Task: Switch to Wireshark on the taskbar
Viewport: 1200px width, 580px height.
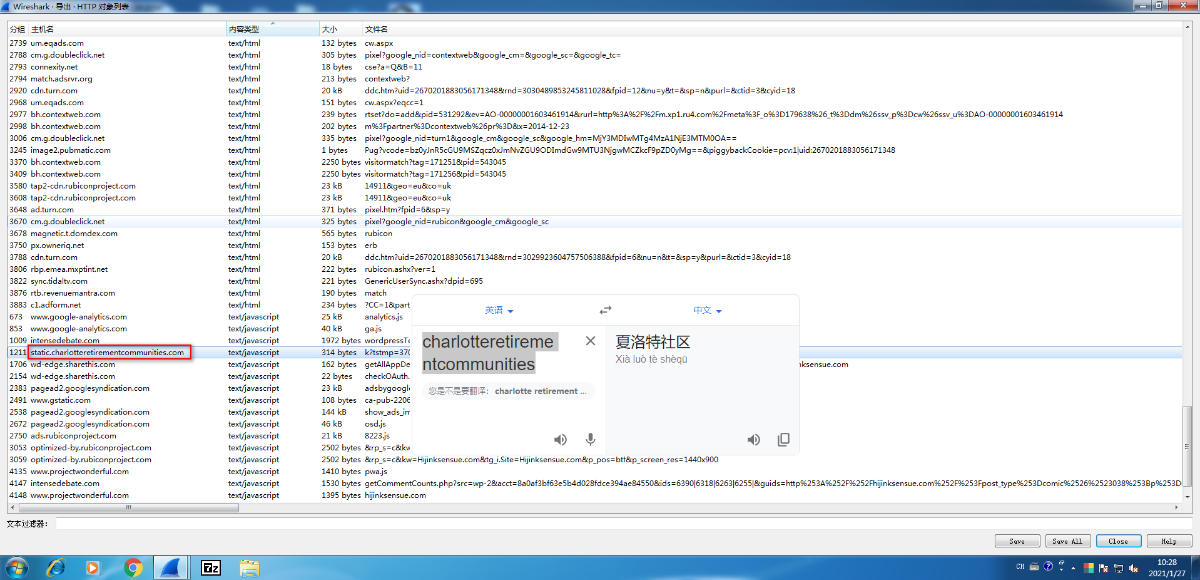Action: coord(172,567)
